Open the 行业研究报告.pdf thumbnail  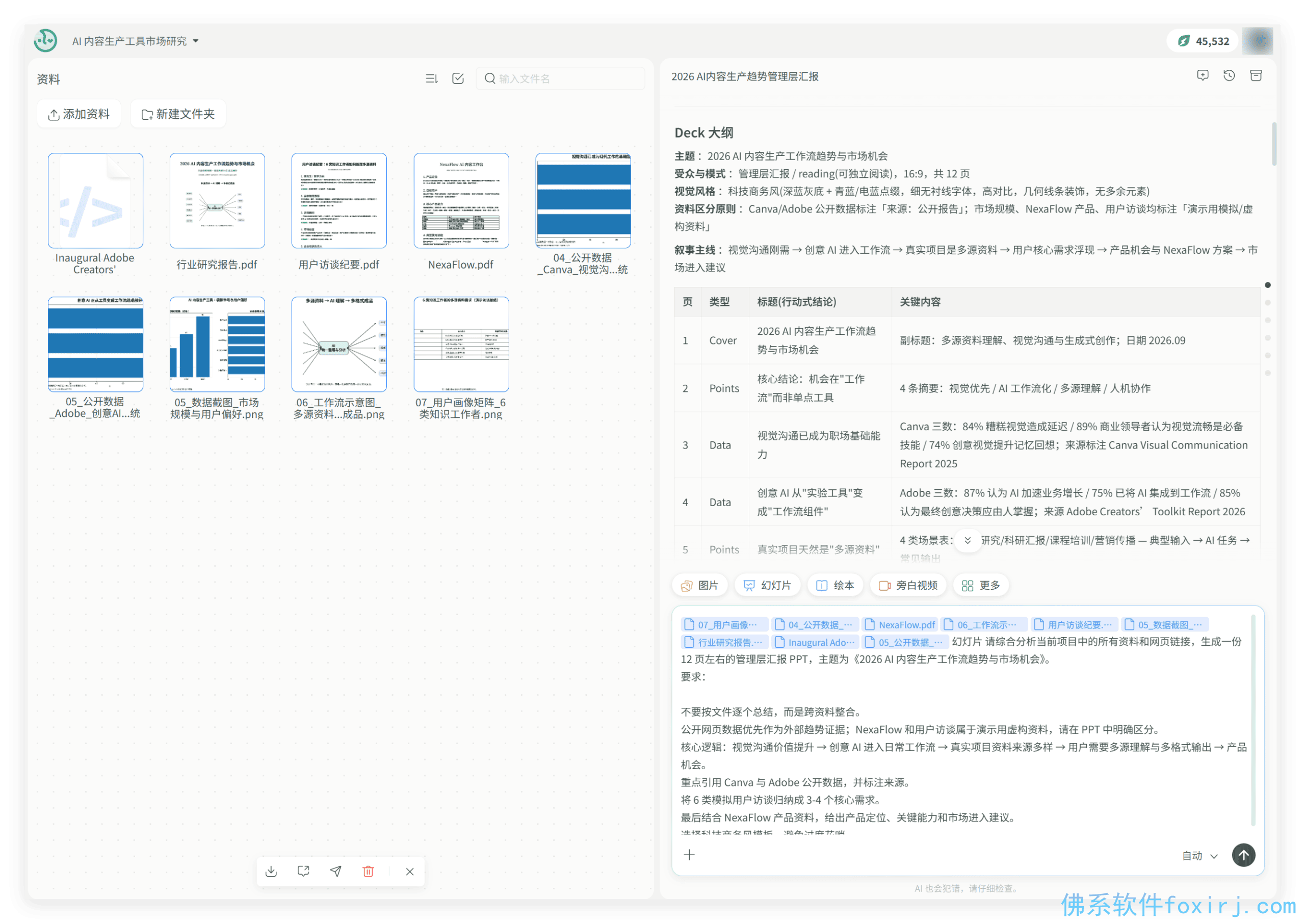(x=217, y=200)
